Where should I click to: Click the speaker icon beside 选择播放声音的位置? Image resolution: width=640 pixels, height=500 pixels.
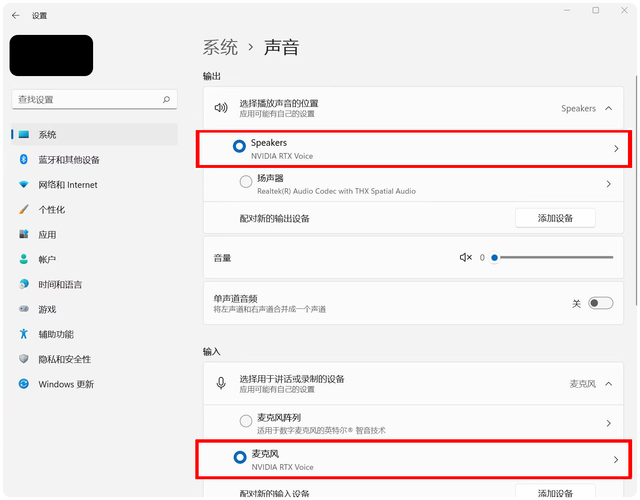click(x=221, y=108)
